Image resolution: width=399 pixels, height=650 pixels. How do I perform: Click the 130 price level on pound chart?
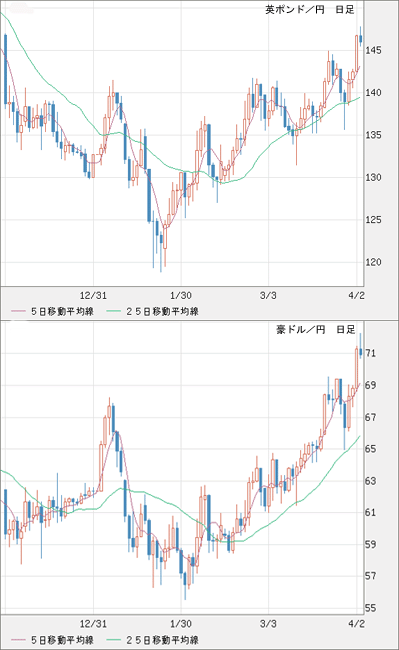pos(373,177)
